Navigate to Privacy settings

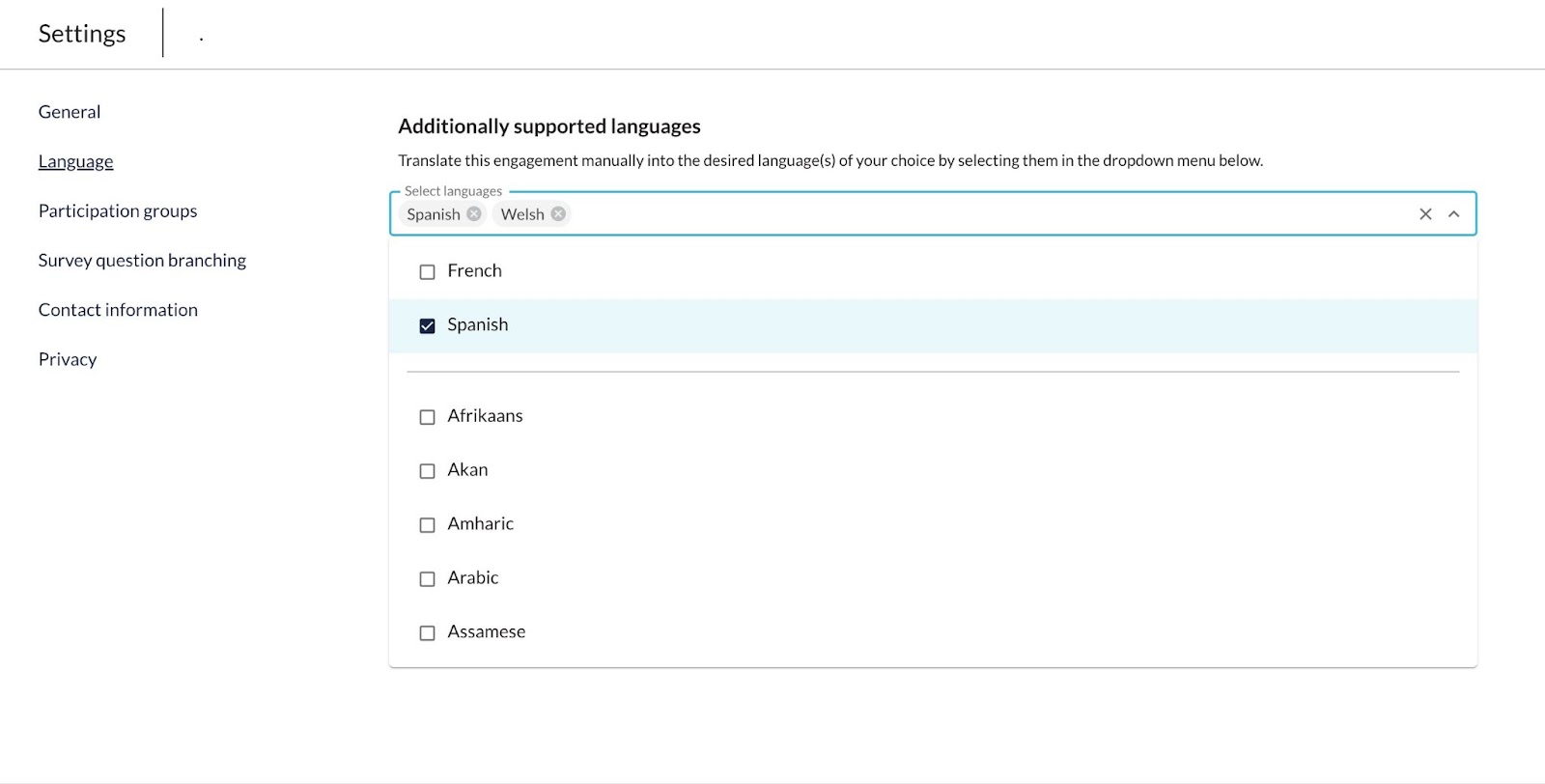tap(68, 359)
